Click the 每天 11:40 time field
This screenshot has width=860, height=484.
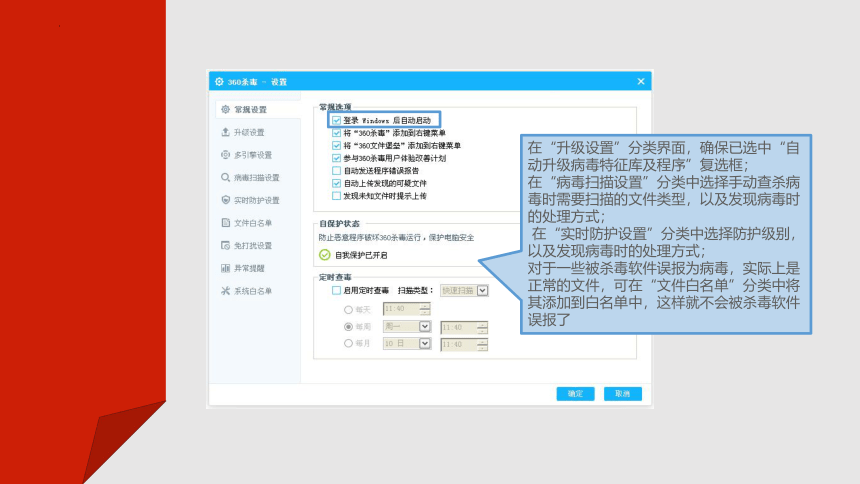click(402, 309)
